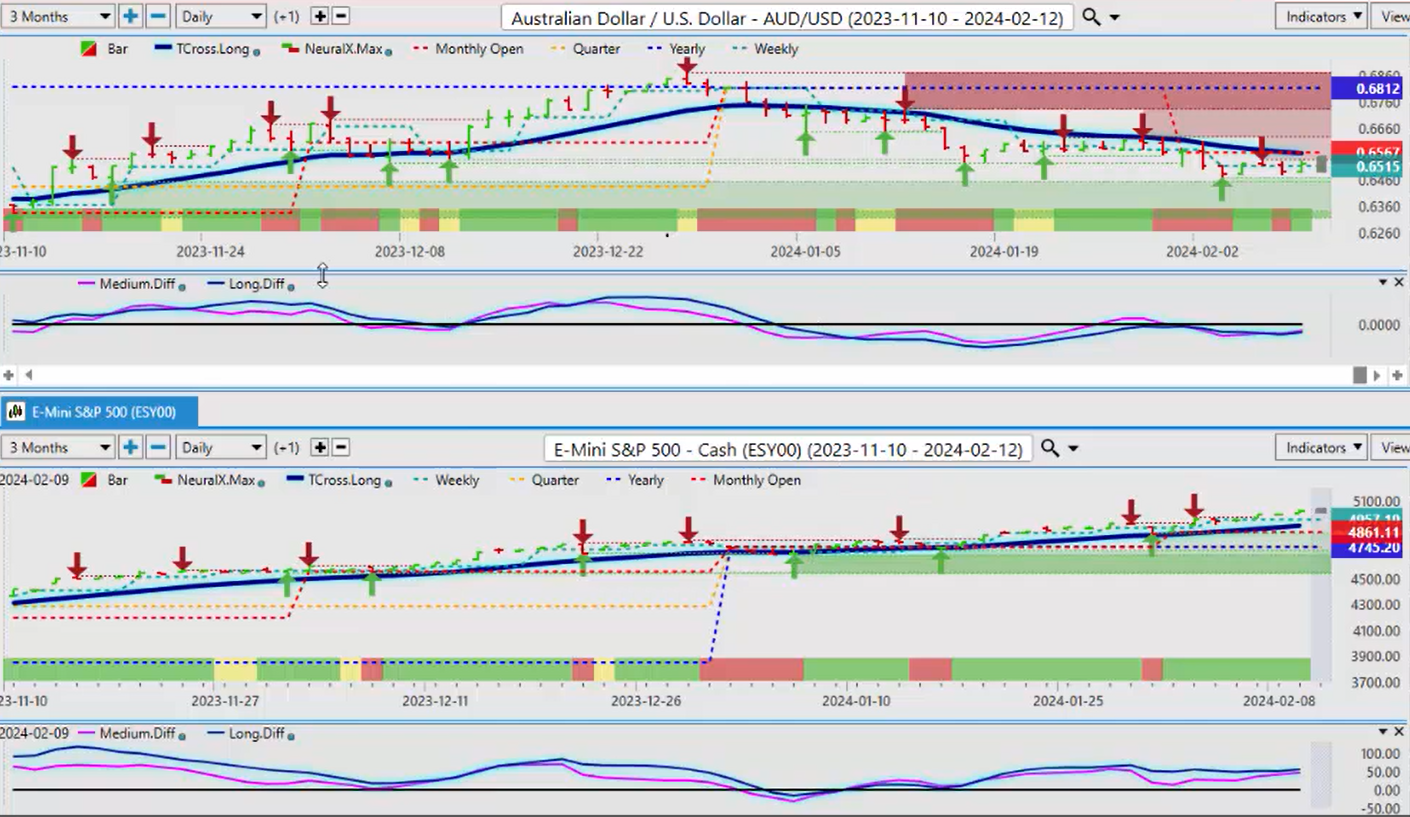The height and width of the screenshot is (817, 1410).
Task: Toggle the Bar legend item in E-Mini chart
Action: tap(103, 480)
